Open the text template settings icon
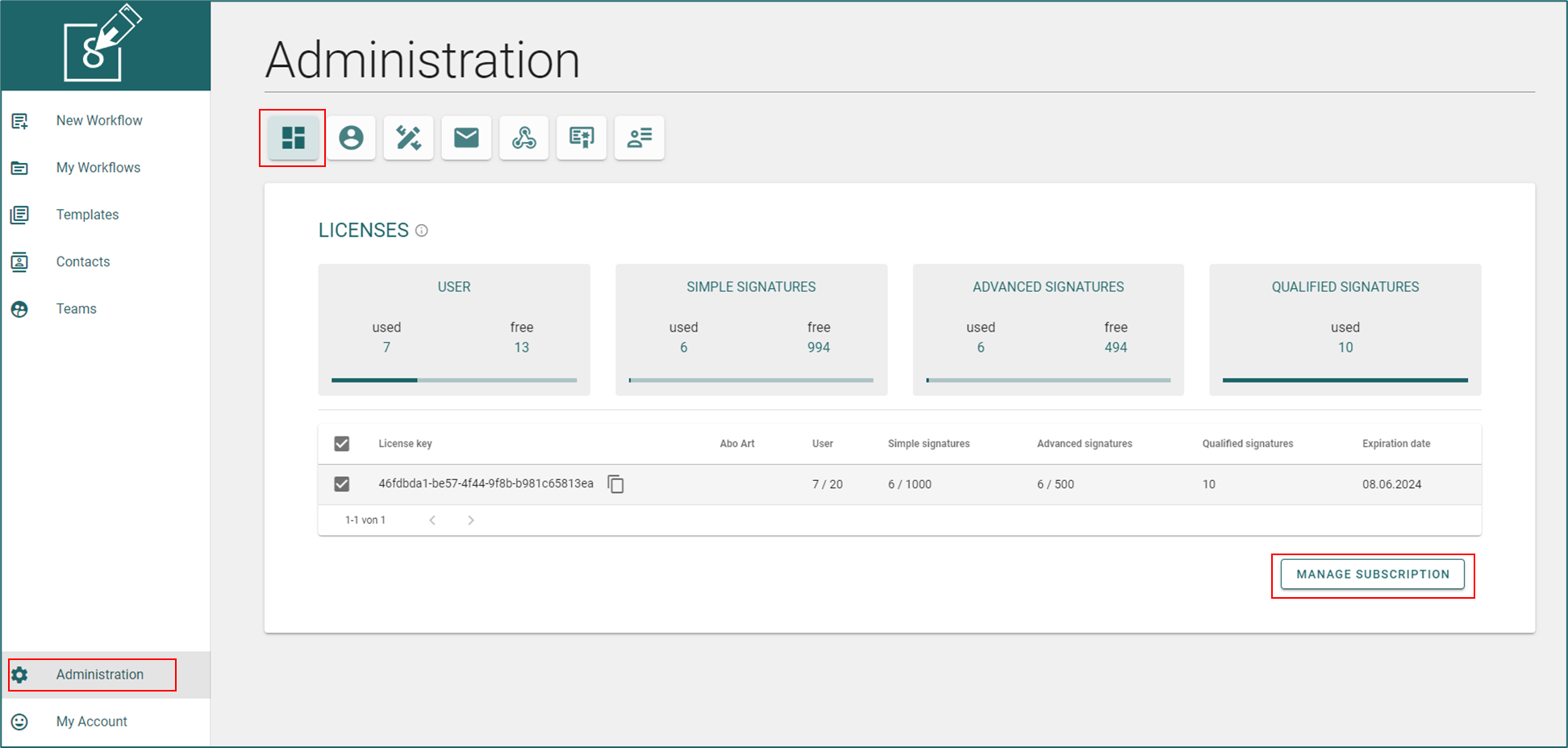The width and height of the screenshot is (1568, 748). point(582,138)
